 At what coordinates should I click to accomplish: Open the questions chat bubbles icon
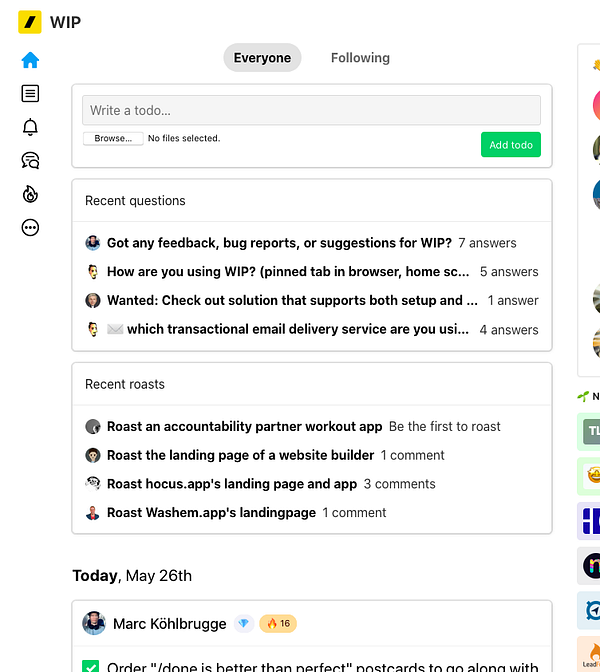(30, 161)
